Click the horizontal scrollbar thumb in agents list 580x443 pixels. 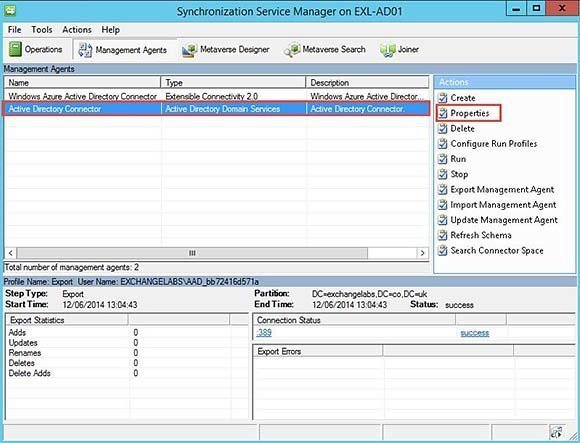[x=192, y=253]
